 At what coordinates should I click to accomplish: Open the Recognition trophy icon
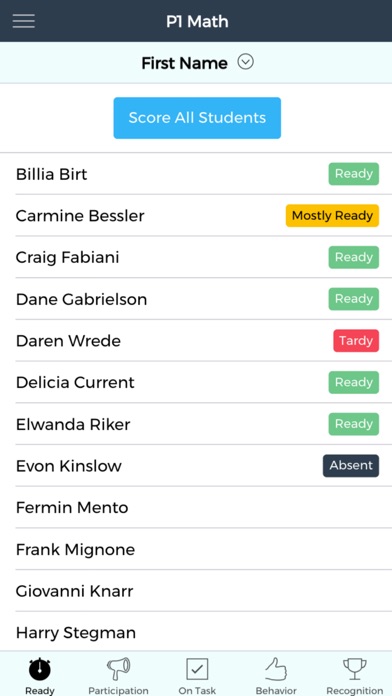(x=355, y=669)
